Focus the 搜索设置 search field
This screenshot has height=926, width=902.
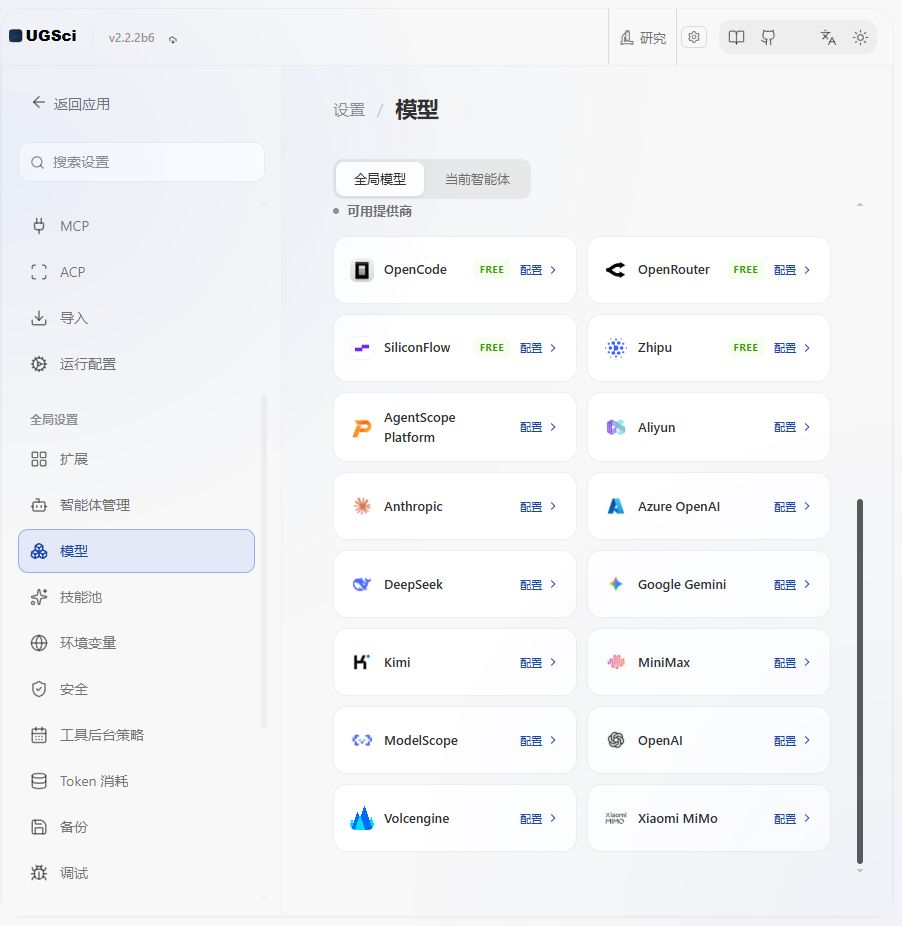(141, 162)
